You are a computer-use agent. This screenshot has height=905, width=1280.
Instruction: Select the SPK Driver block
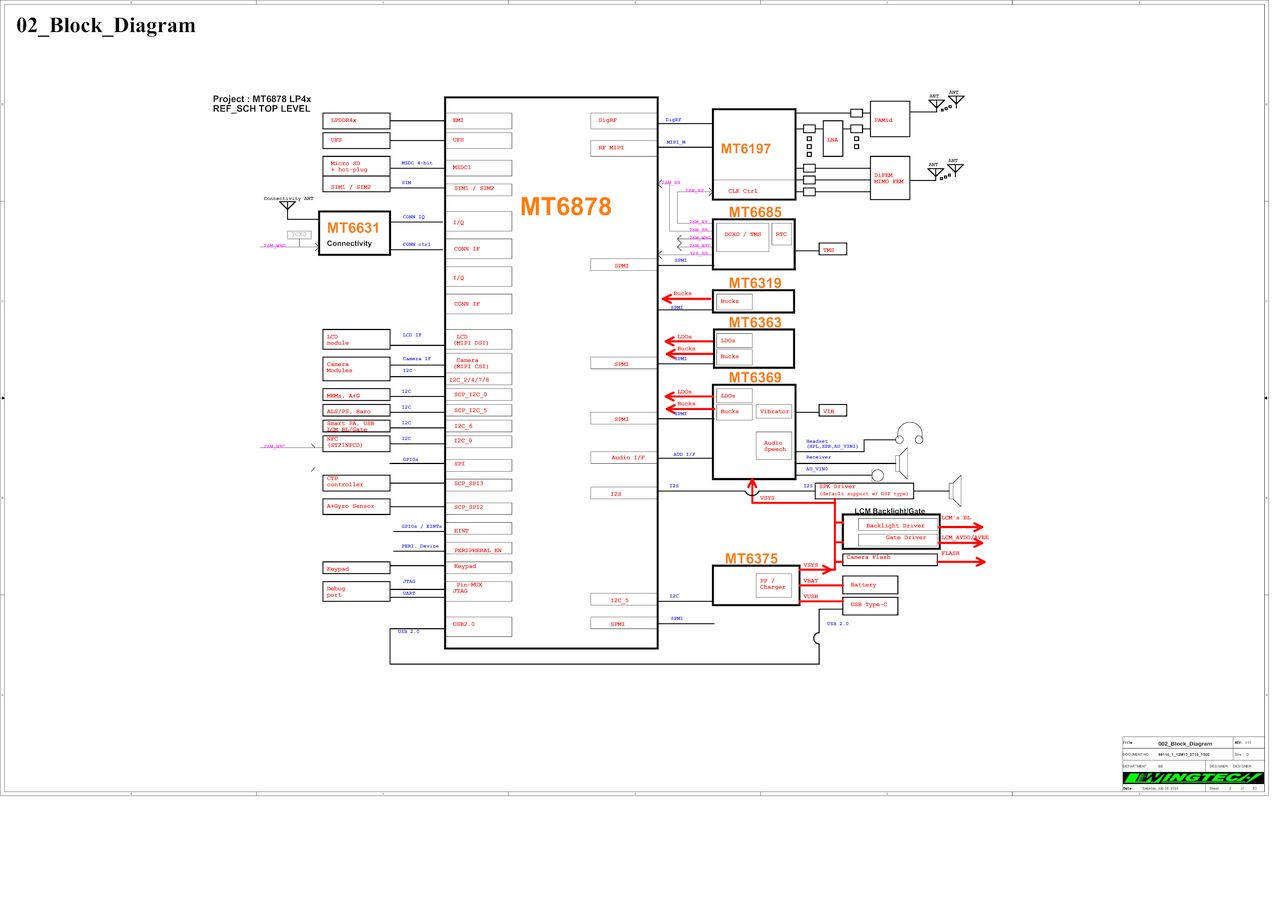[865, 490]
